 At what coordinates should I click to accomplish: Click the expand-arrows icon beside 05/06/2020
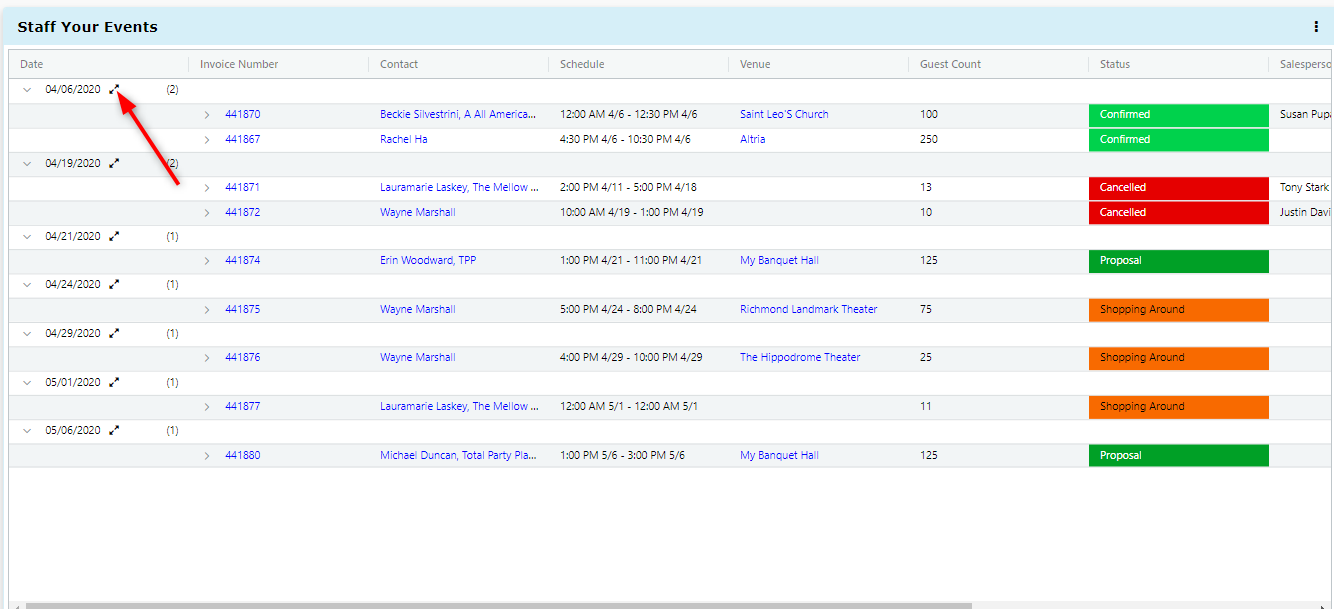[114, 430]
